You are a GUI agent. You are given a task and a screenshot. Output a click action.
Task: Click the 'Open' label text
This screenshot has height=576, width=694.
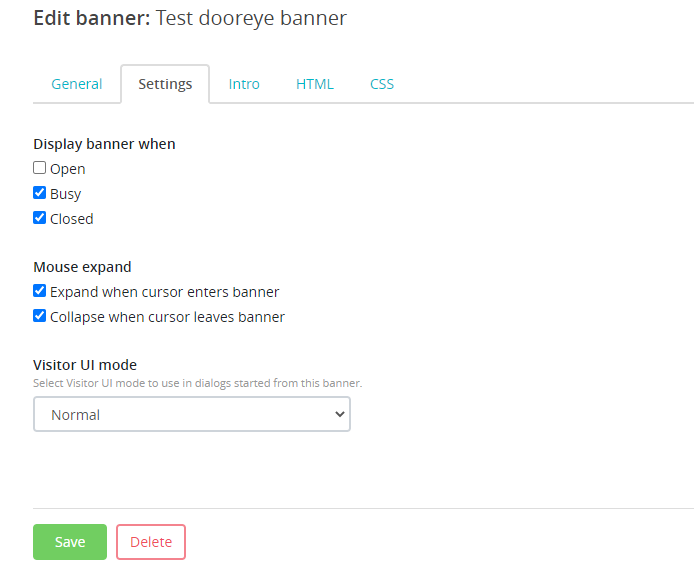(68, 169)
